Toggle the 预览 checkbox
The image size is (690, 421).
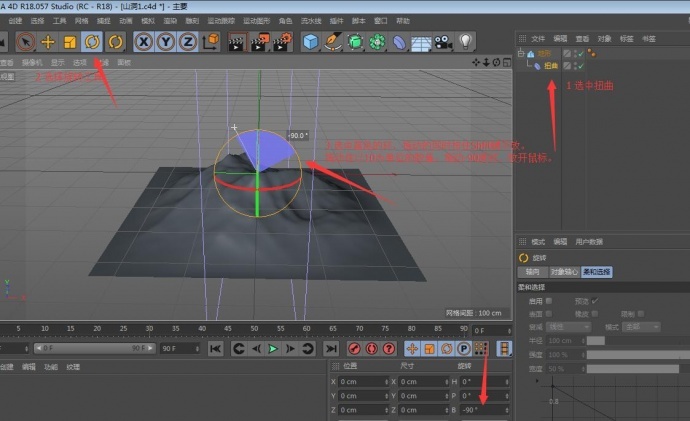pos(595,301)
